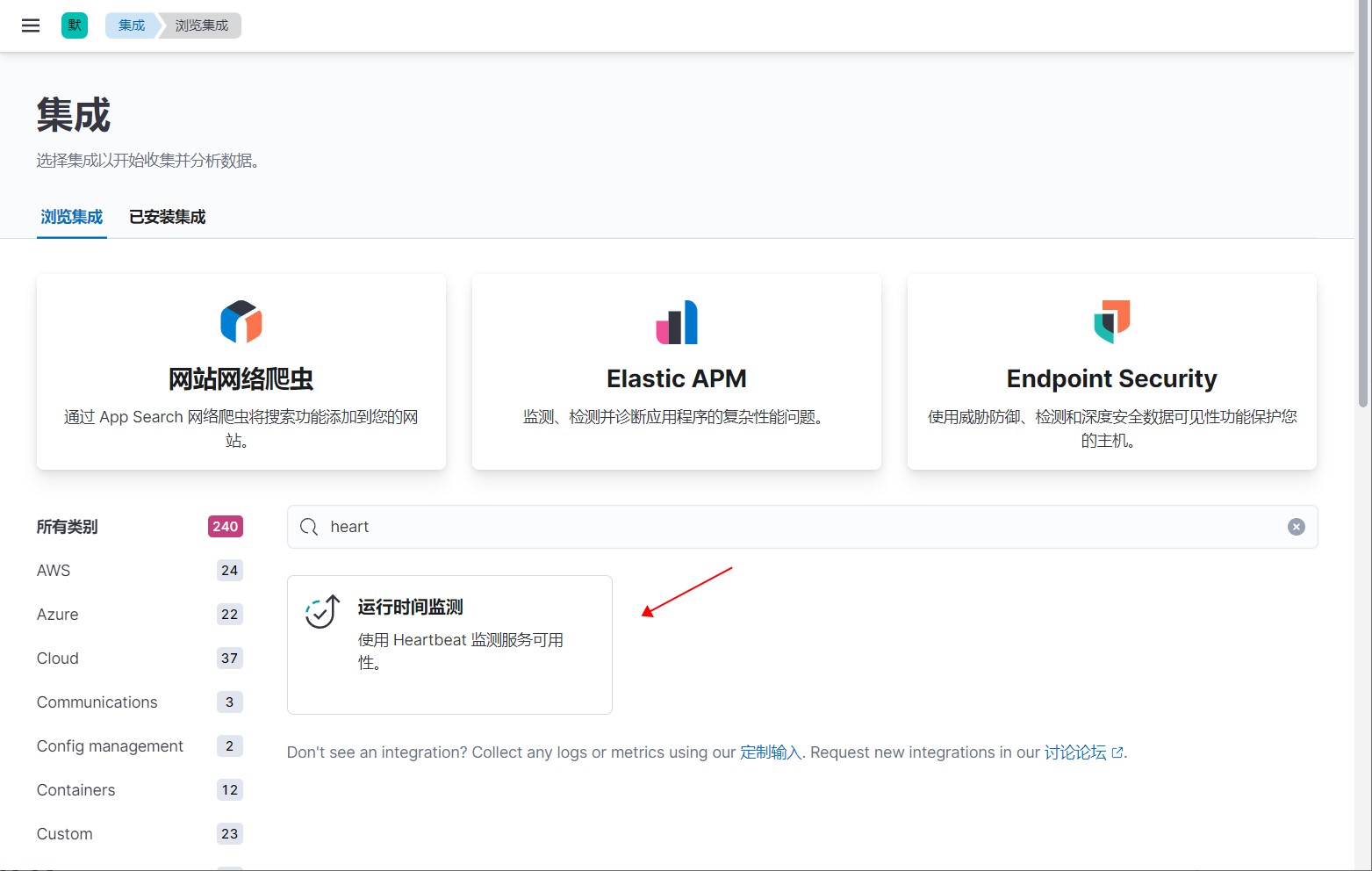The image size is (1372, 871).
Task: Click the 使用 Heartbeat 监测服务可用性 description
Action: click(461, 651)
